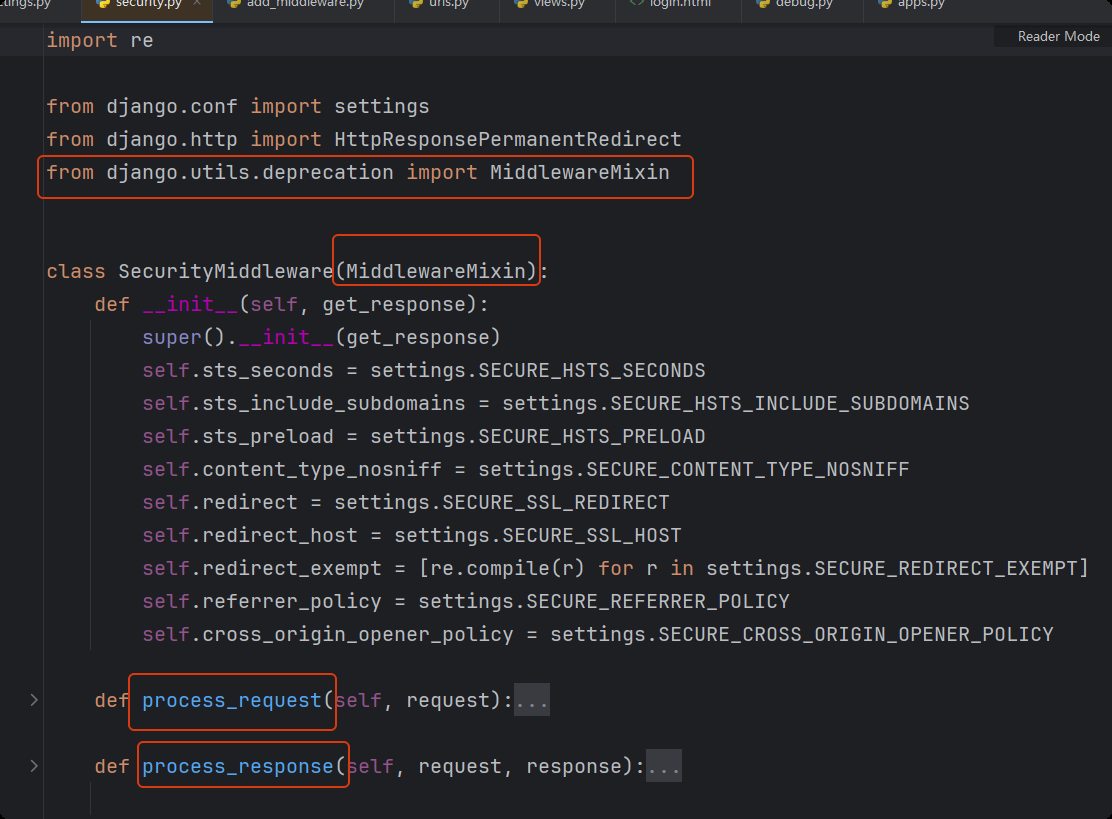Screen dimensions: 1112x819
Task: Toggle Reader Mode in the editor
Action: tap(1058, 36)
